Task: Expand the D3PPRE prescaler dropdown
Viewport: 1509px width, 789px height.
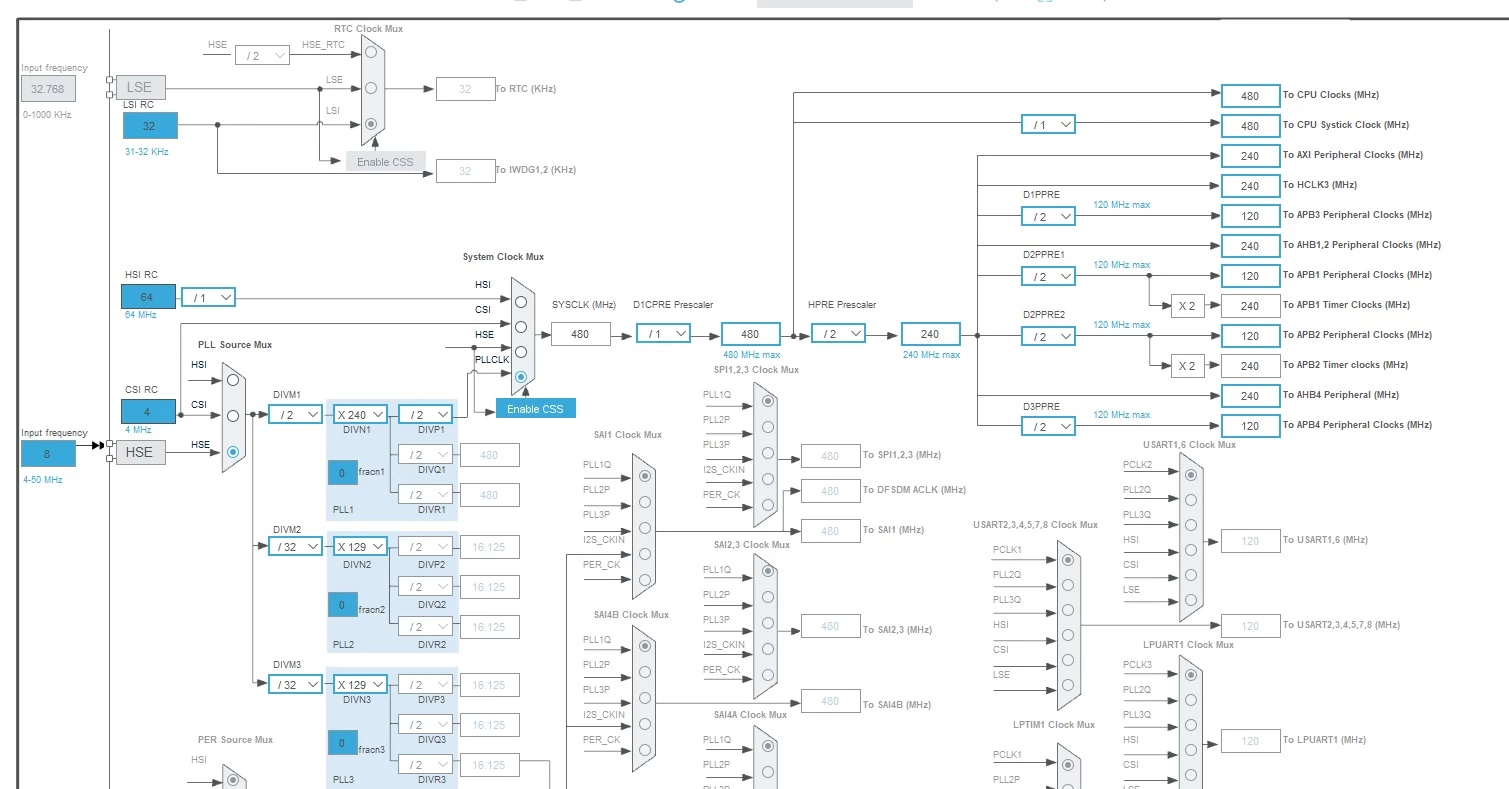Action: coord(1048,426)
